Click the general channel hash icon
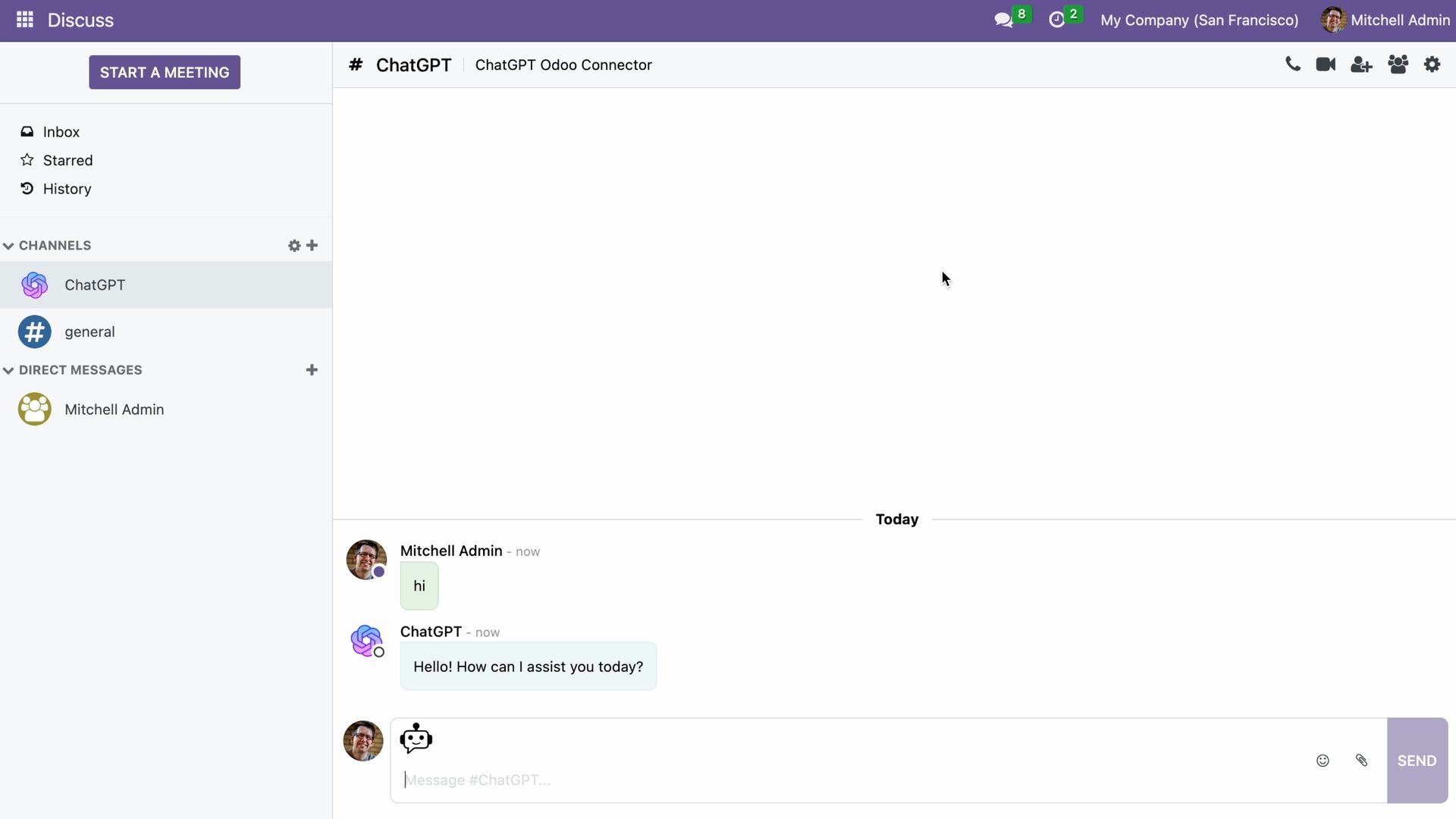The width and height of the screenshot is (1456, 819). (34, 332)
